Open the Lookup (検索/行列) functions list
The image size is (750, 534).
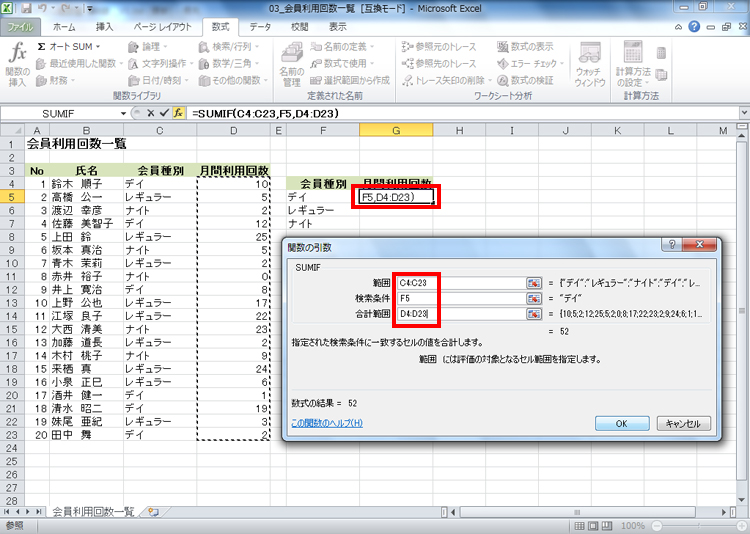pos(229,46)
